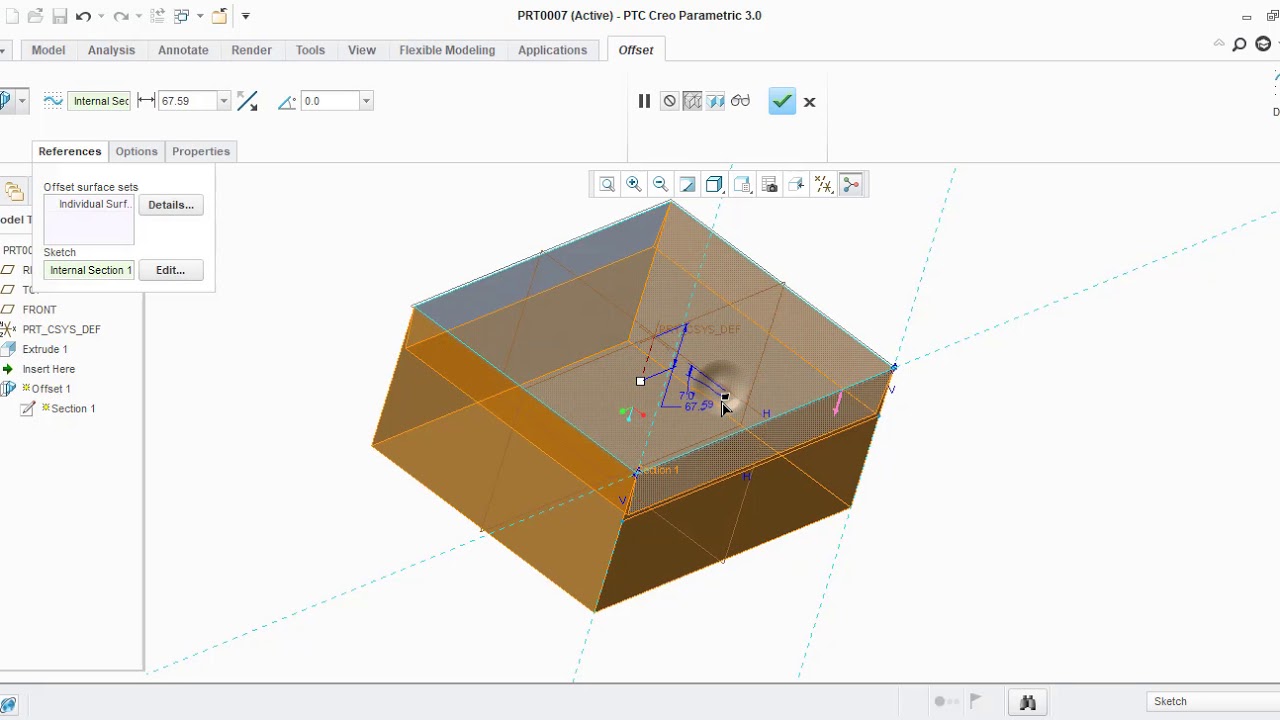Select Internal Section 1 sketch collector
1280x720 pixels.
[89, 270]
